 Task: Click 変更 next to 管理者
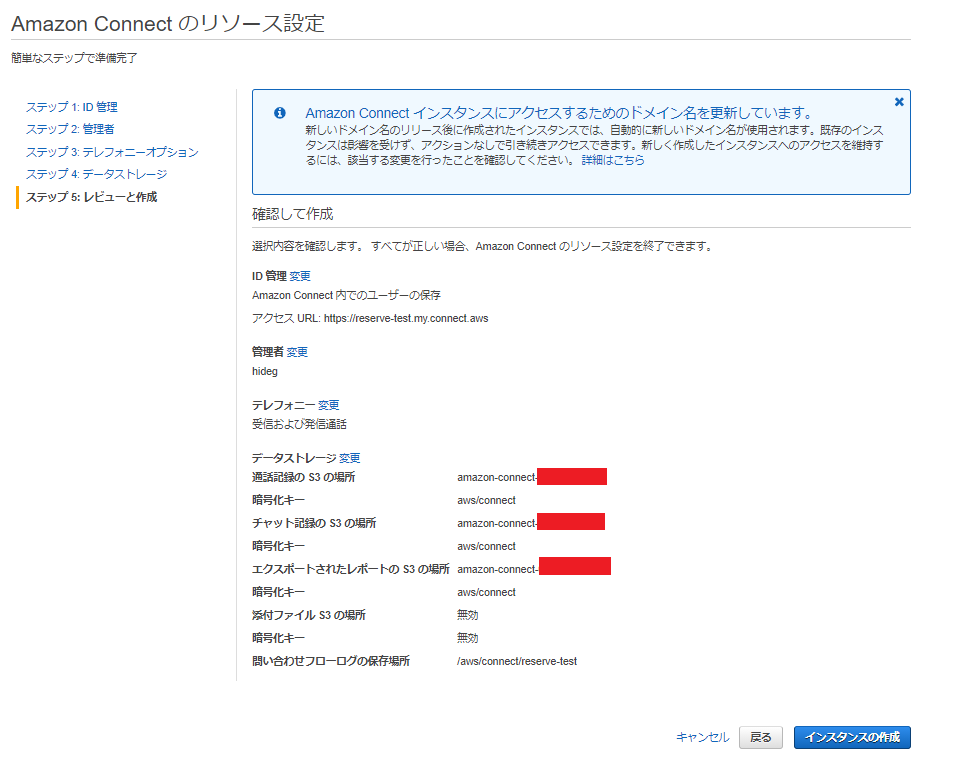pos(297,352)
